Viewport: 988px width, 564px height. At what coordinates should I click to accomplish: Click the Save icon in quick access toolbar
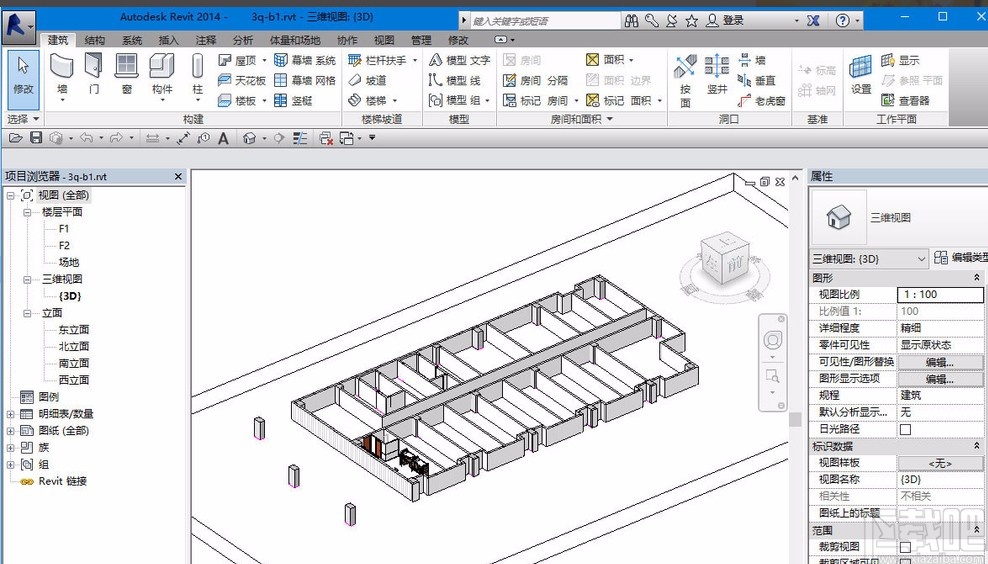click(x=36, y=138)
